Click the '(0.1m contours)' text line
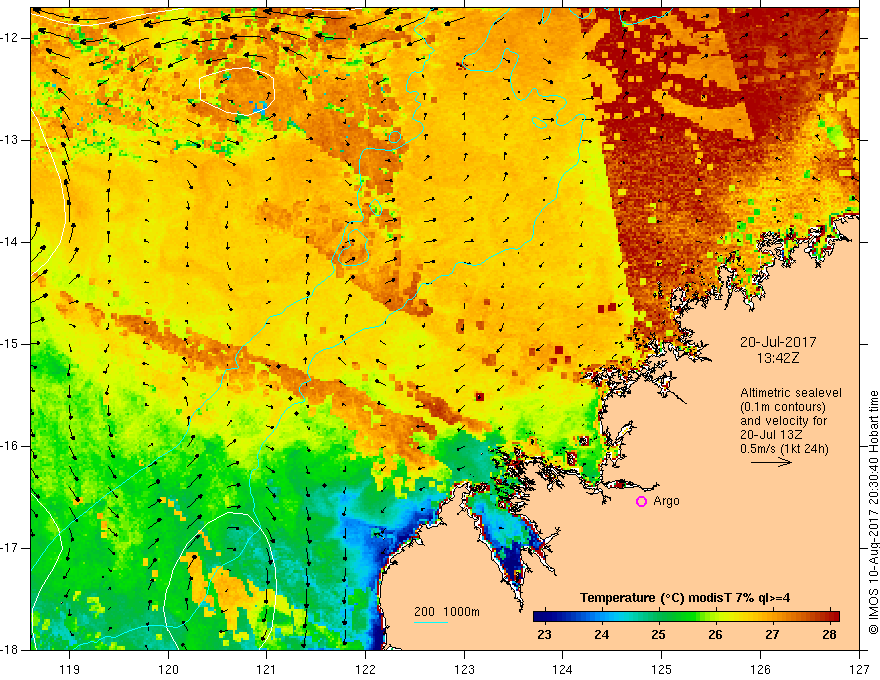This screenshot has width=880, height=680. 783,407
